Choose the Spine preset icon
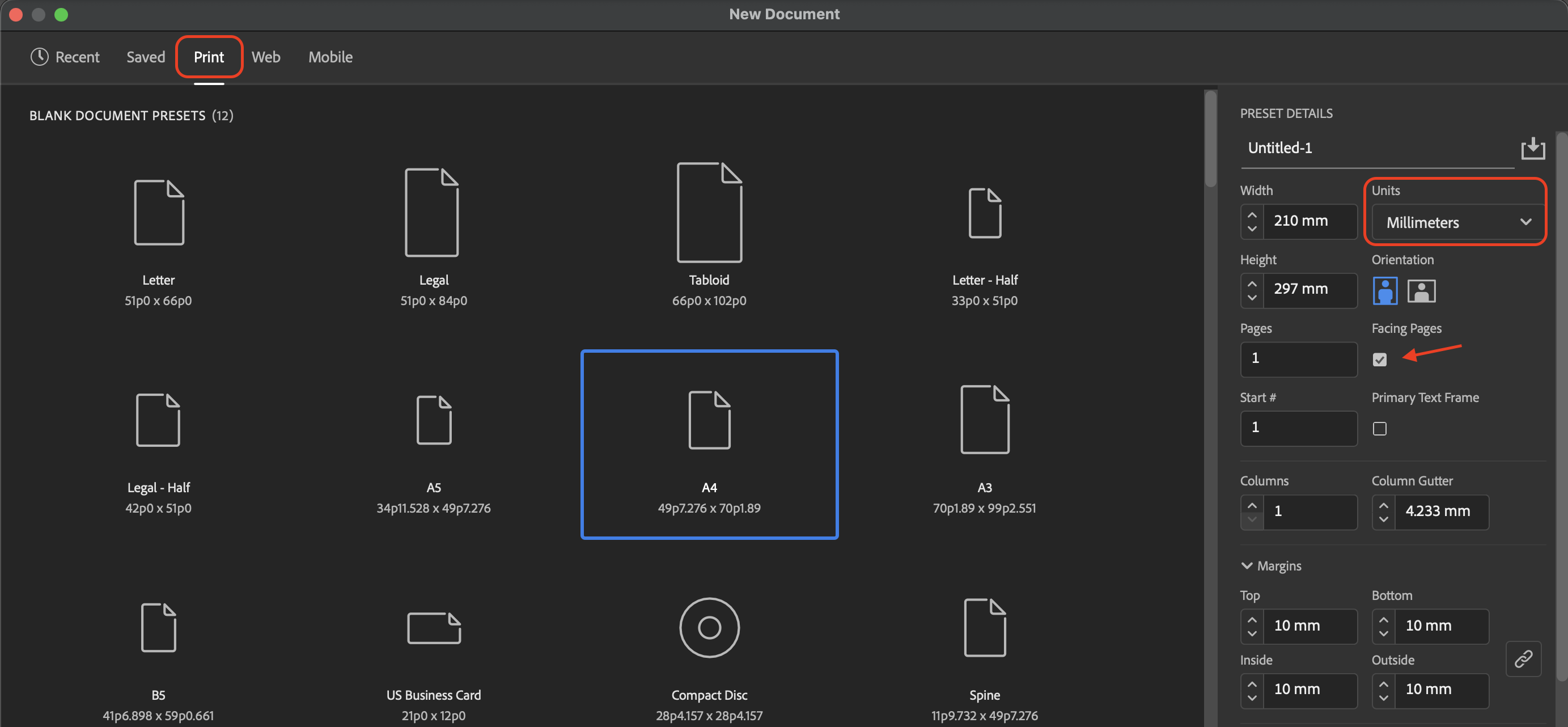This screenshot has height=727, width=1568. click(984, 627)
